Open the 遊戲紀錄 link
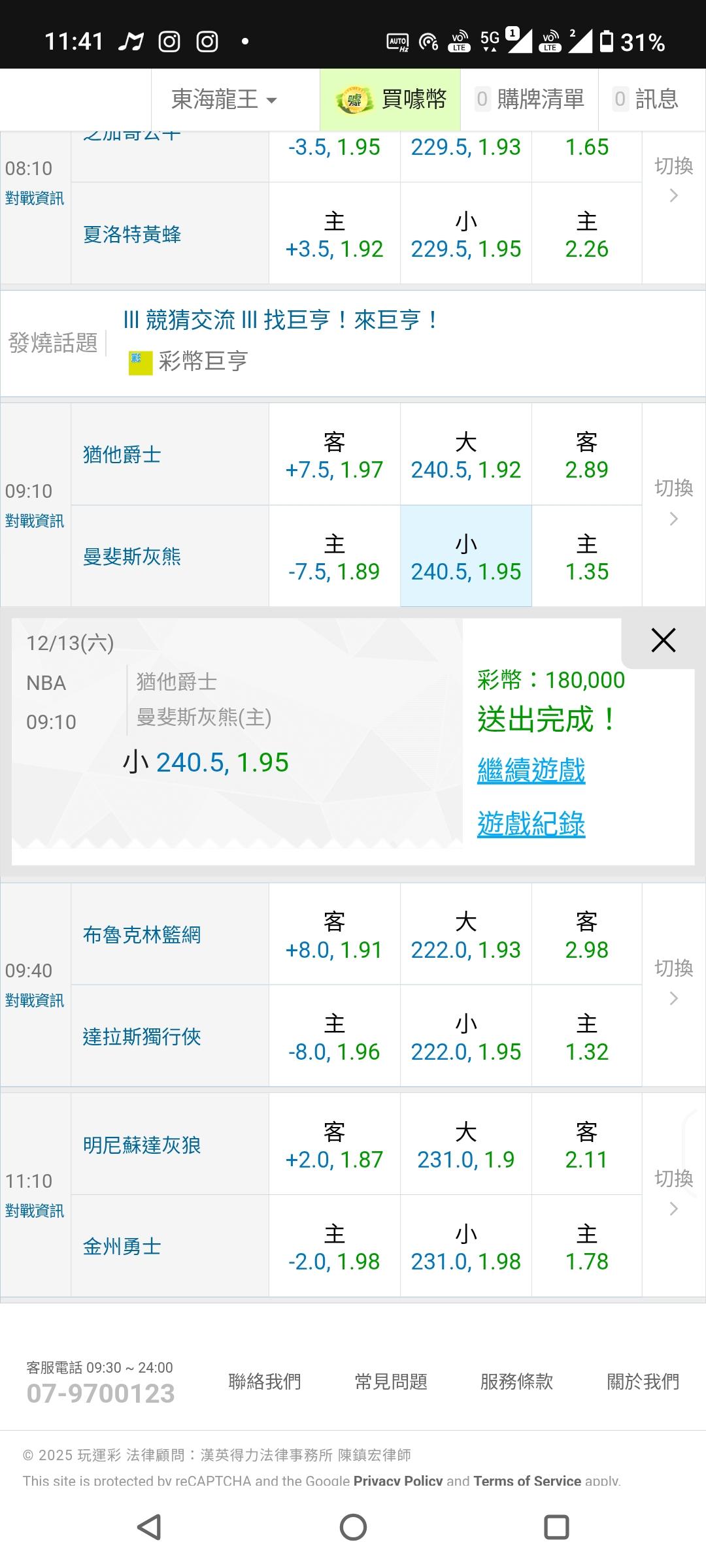706x1568 pixels. pos(531,825)
